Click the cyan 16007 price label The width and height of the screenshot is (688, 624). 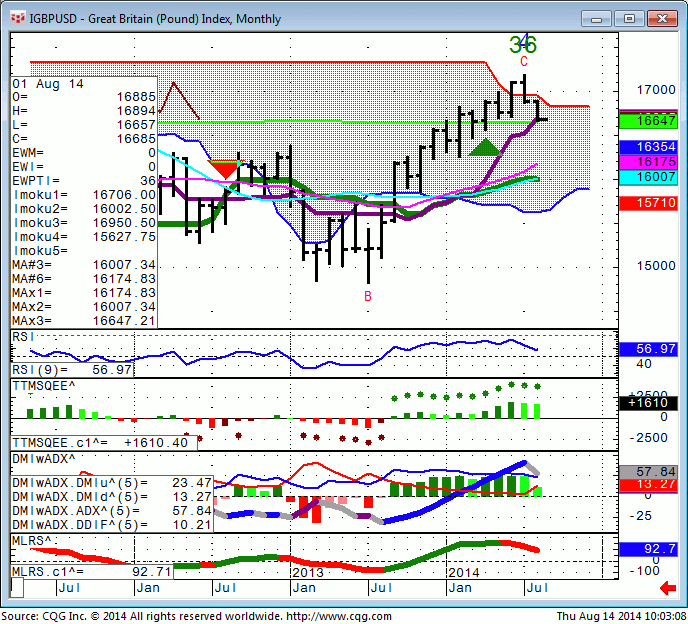pyautogui.click(x=648, y=177)
